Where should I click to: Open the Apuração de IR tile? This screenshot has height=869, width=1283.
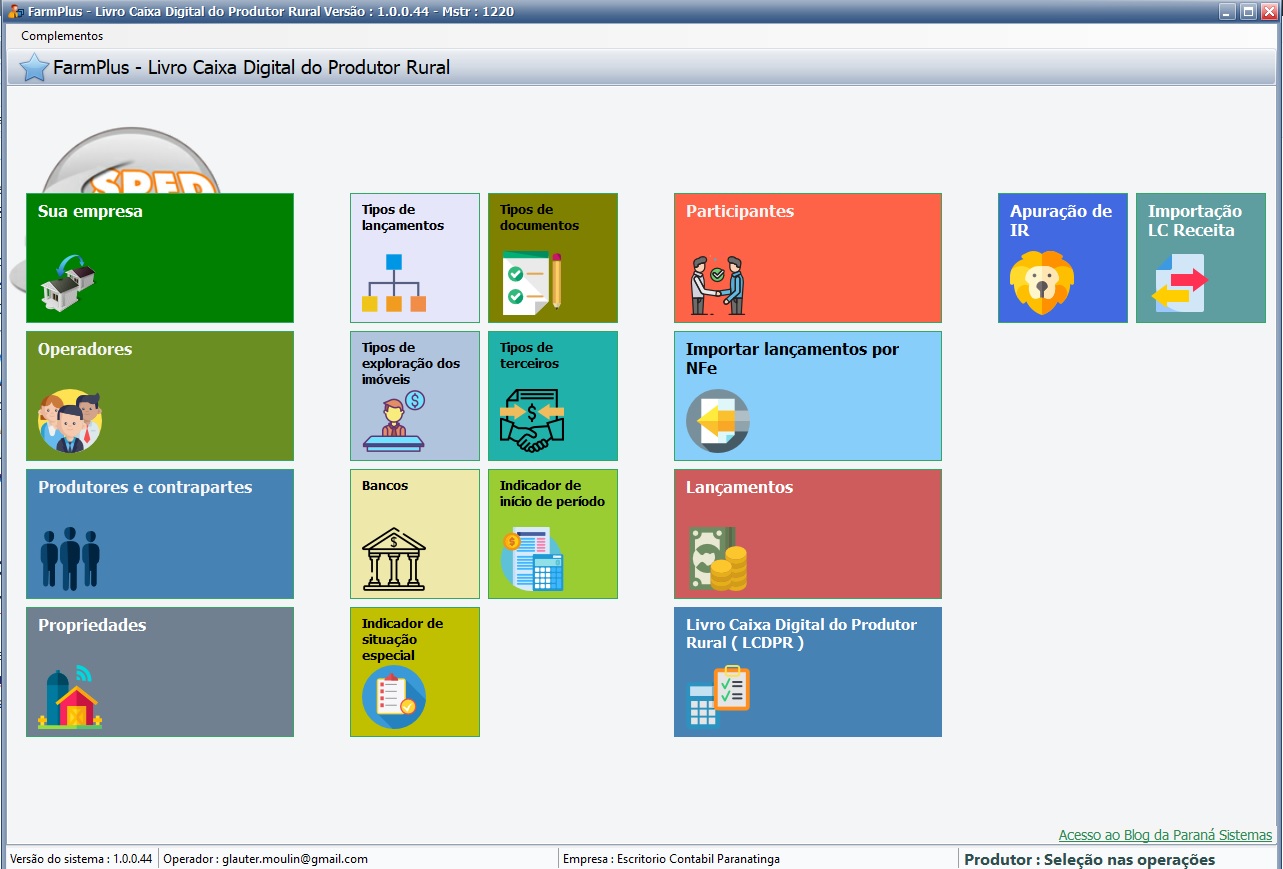[x=1063, y=258]
